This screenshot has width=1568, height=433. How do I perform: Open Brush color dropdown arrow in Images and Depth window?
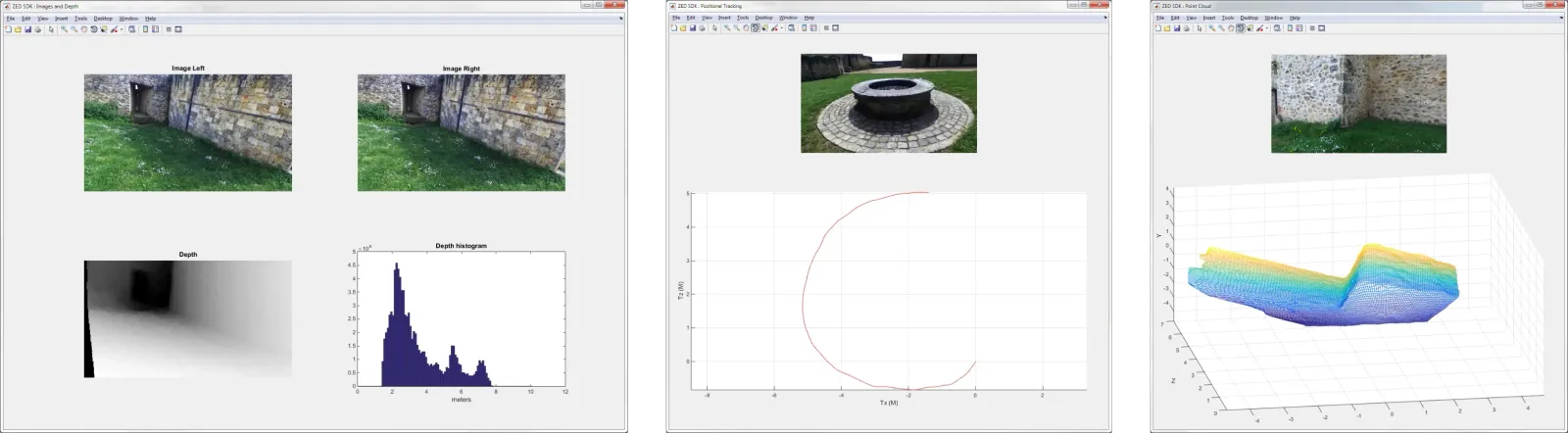tap(122, 29)
